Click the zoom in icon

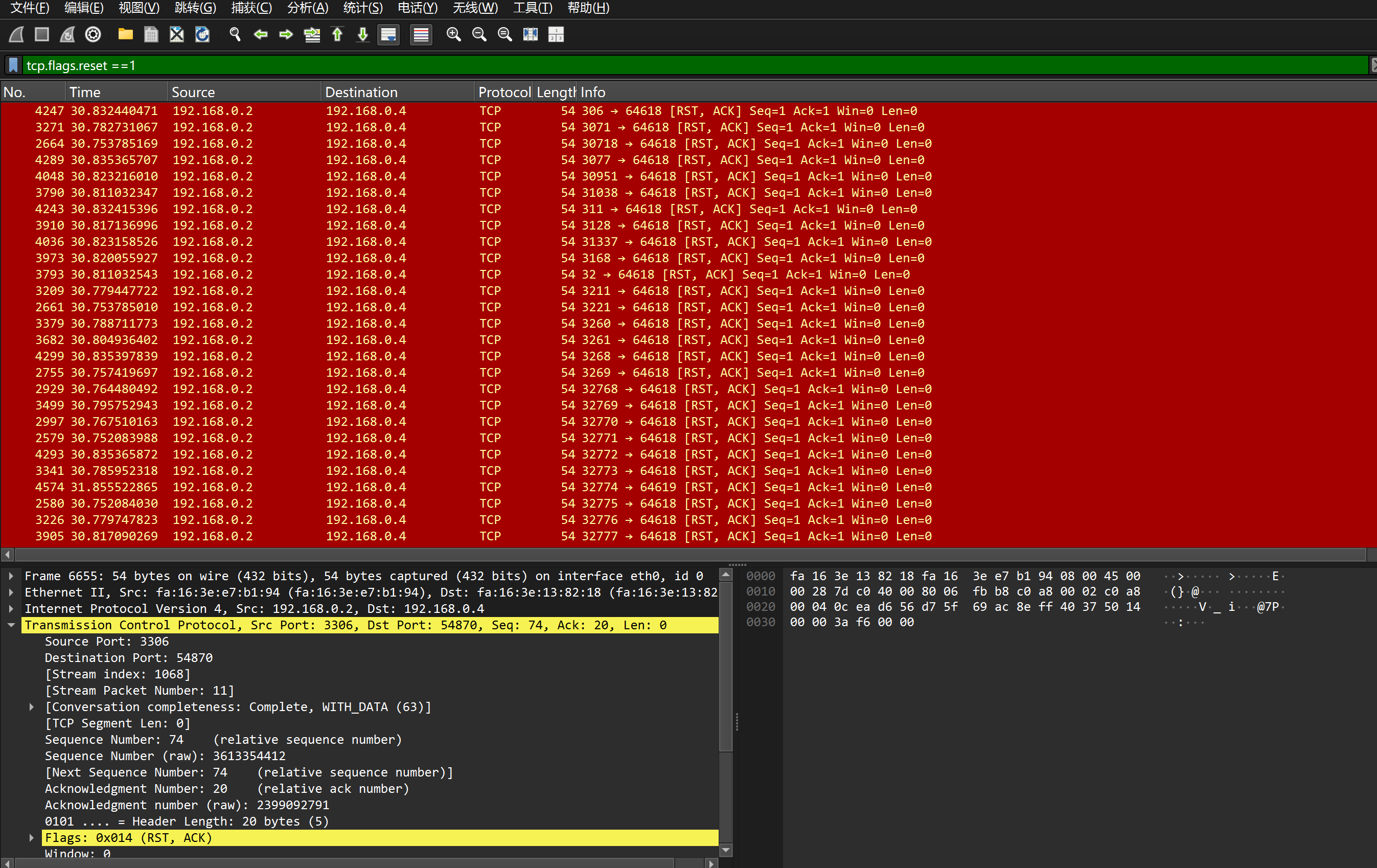pos(453,35)
